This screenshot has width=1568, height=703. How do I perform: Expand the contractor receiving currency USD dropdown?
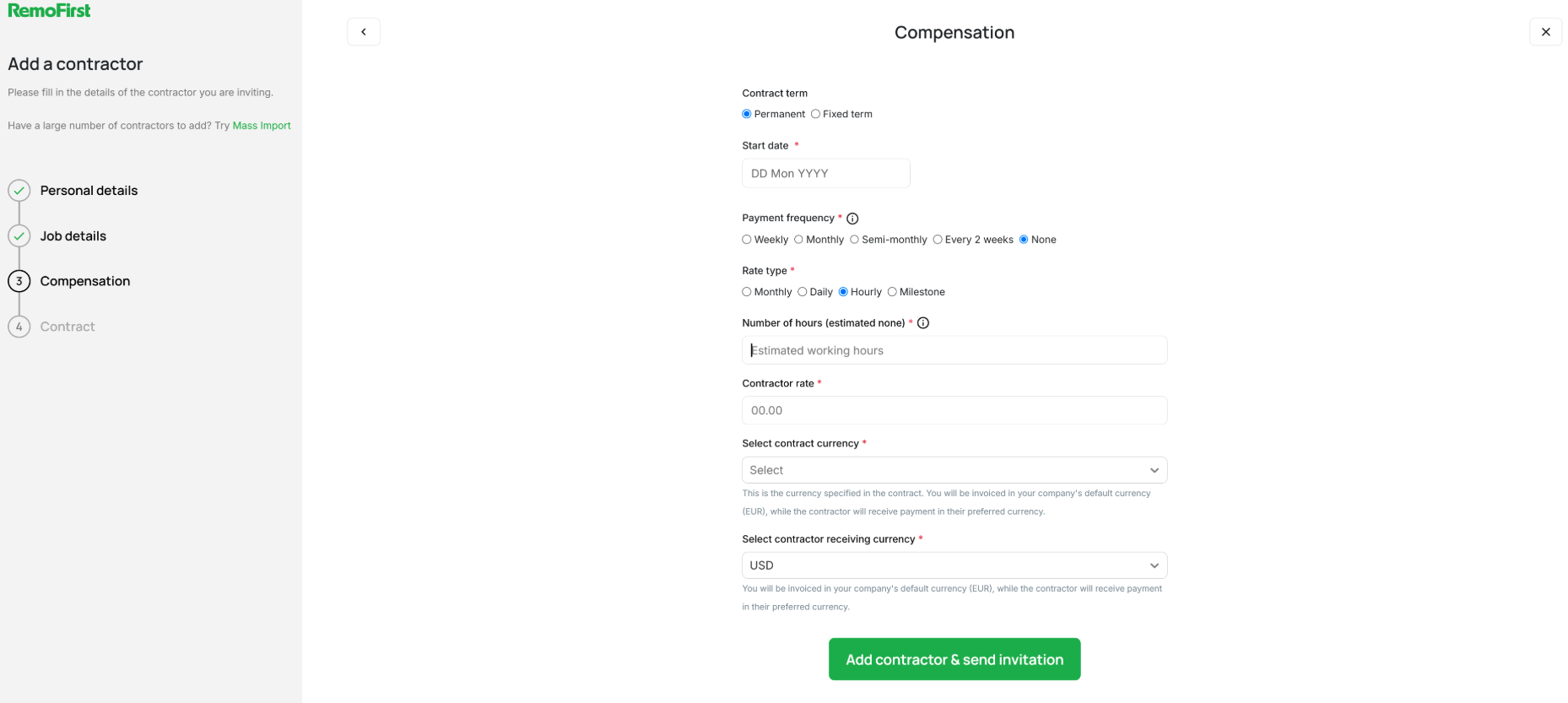[x=954, y=565]
